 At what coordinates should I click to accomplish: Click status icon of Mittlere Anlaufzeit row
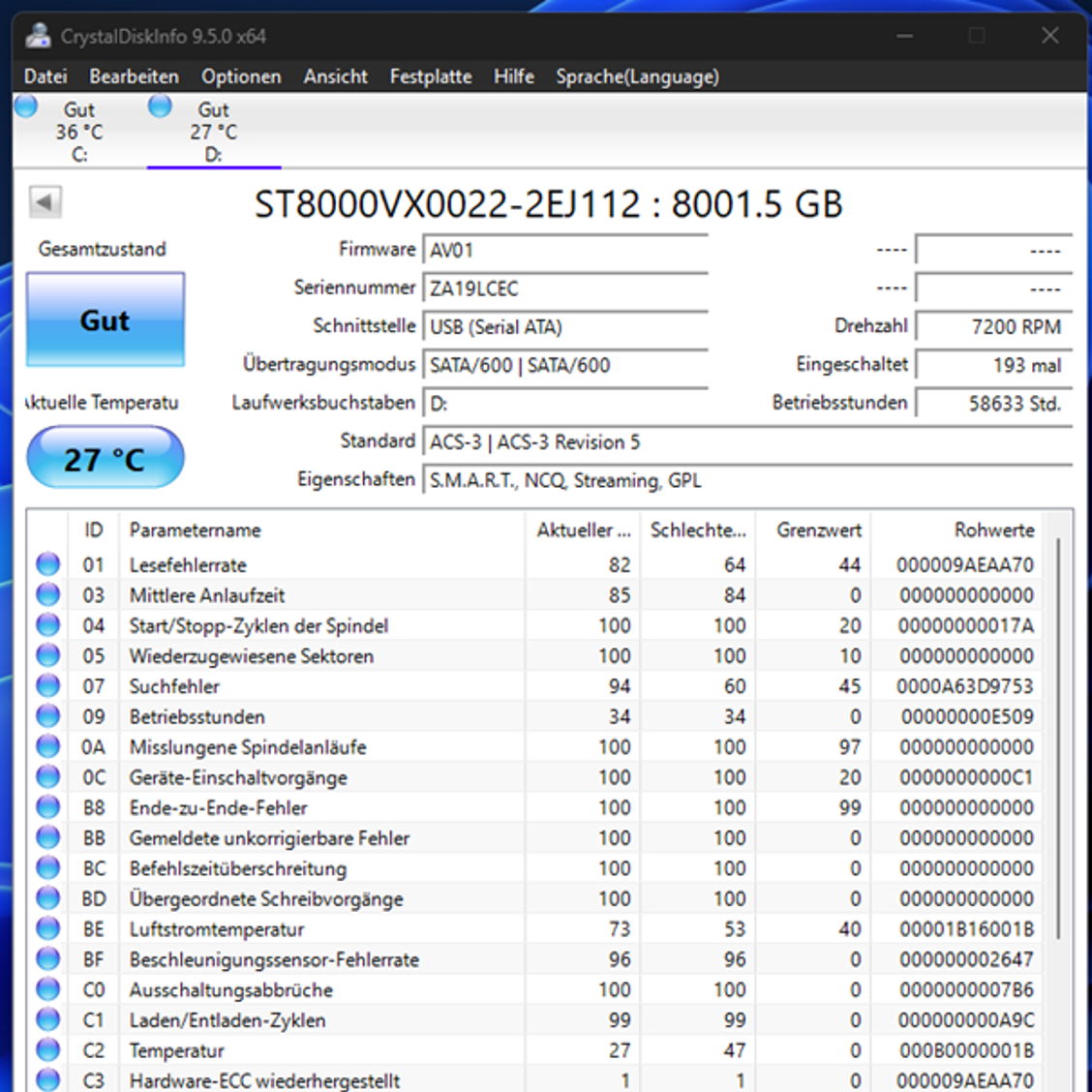pyautogui.click(x=48, y=594)
